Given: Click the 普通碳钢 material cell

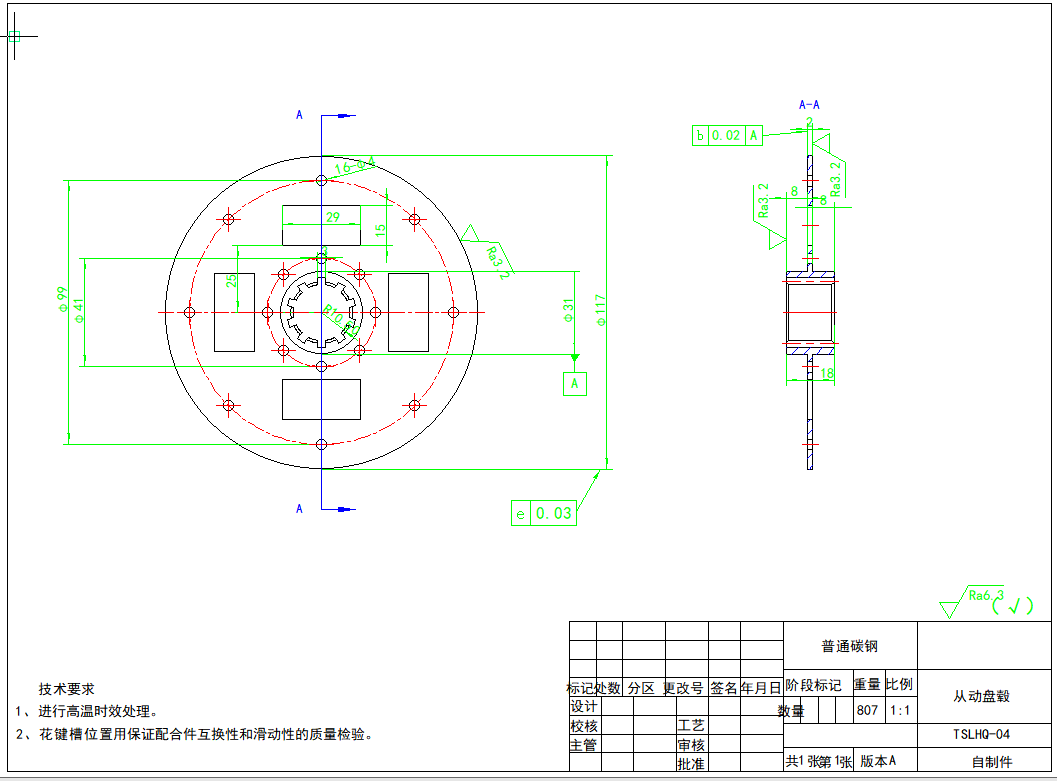Looking at the screenshot, I should [849, 646].
